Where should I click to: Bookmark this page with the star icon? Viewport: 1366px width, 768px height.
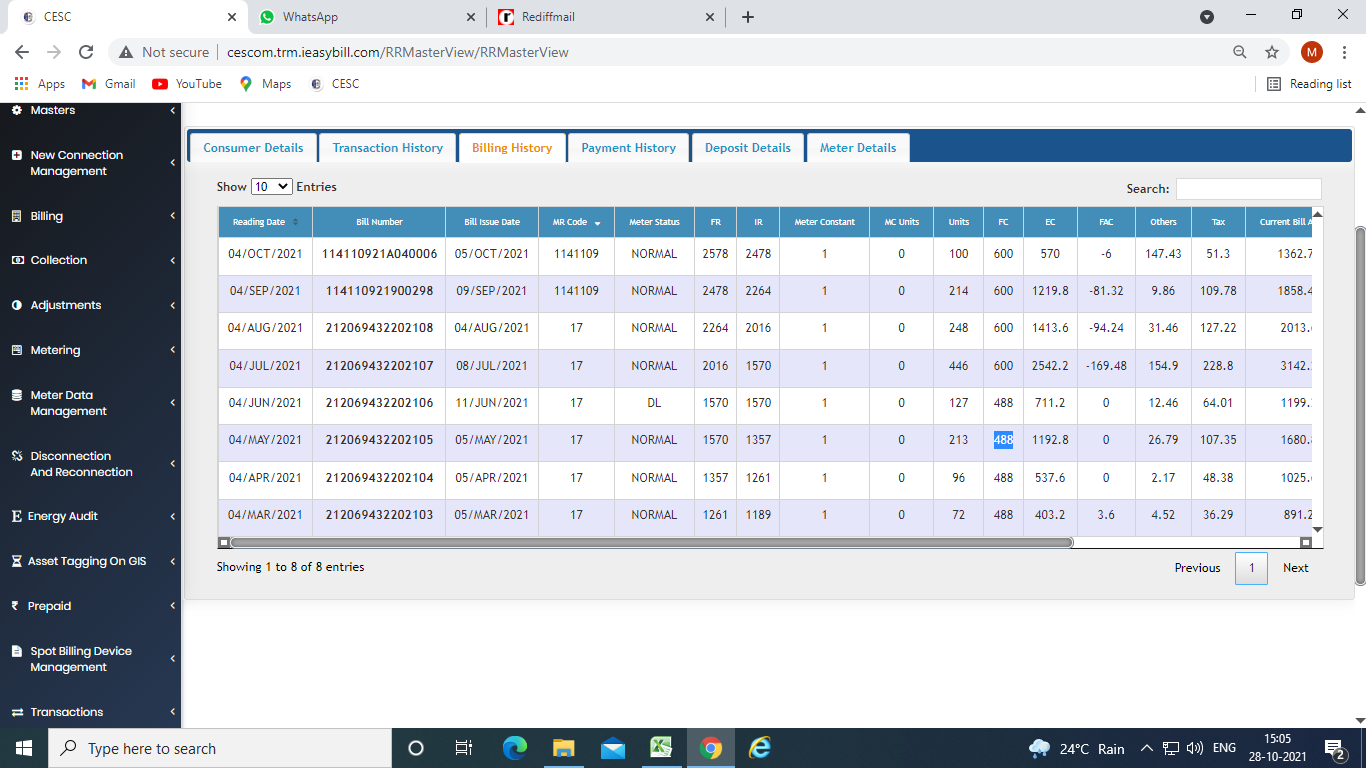click(1272, 52)
